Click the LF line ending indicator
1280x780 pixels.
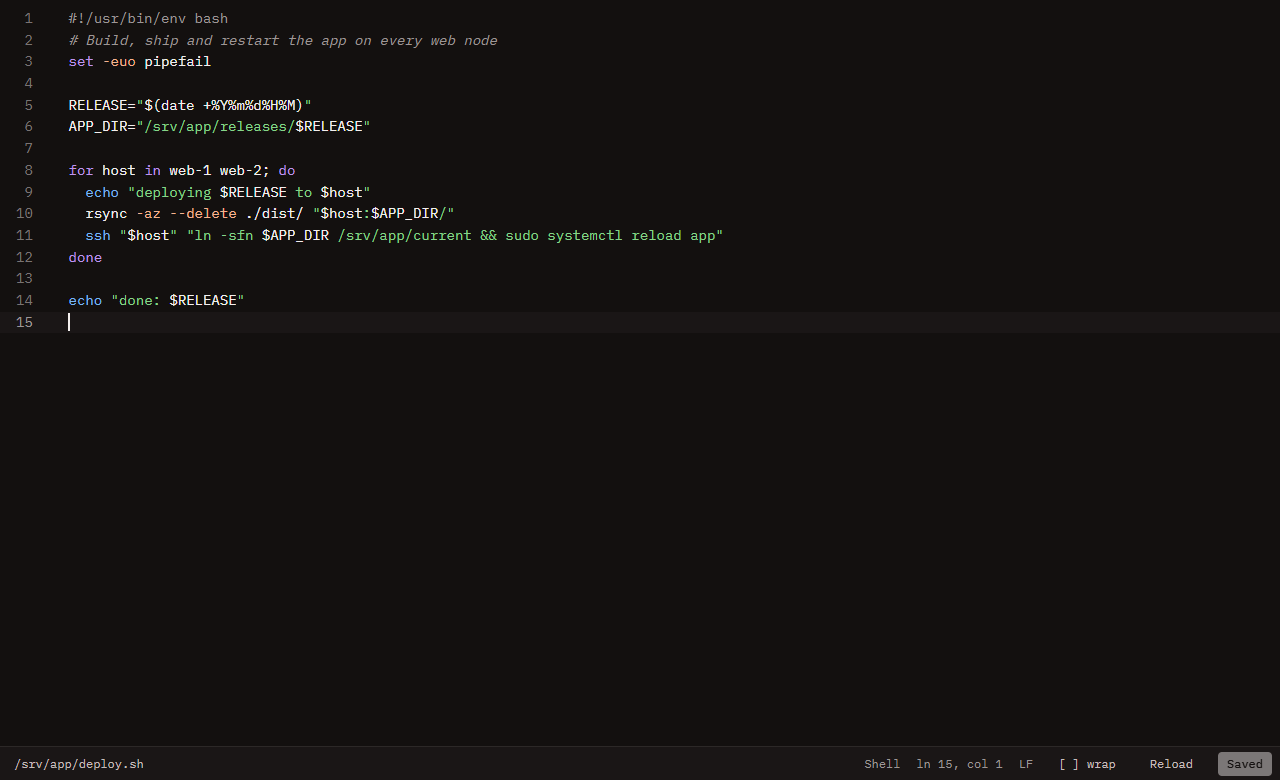pos(1026,764)
